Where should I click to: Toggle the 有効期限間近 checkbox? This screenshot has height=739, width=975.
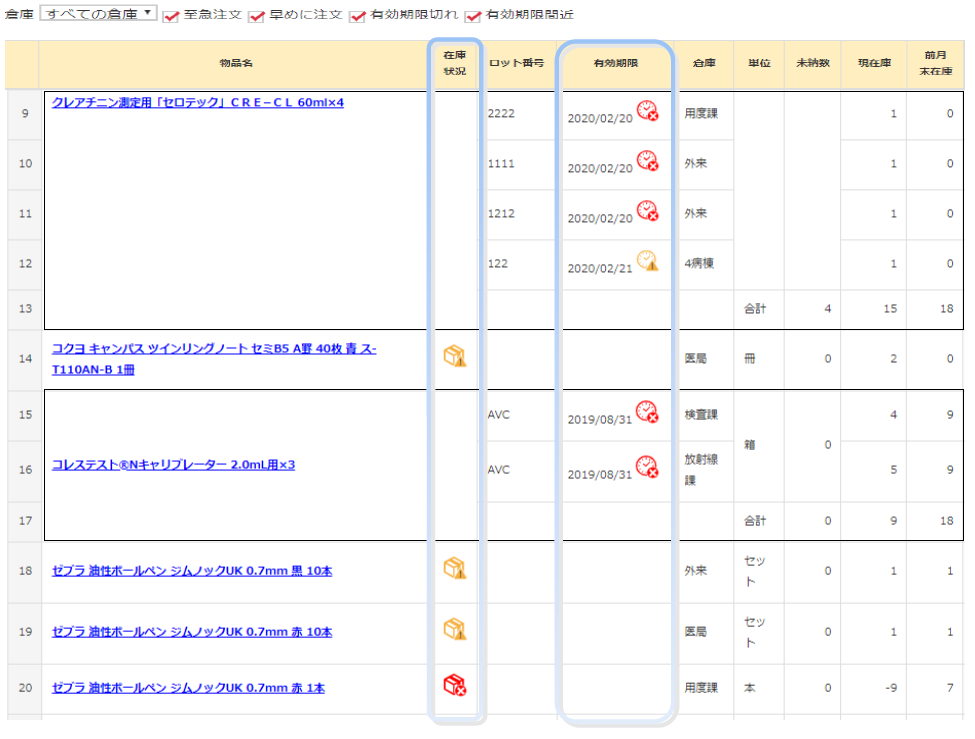coord(473,17)
